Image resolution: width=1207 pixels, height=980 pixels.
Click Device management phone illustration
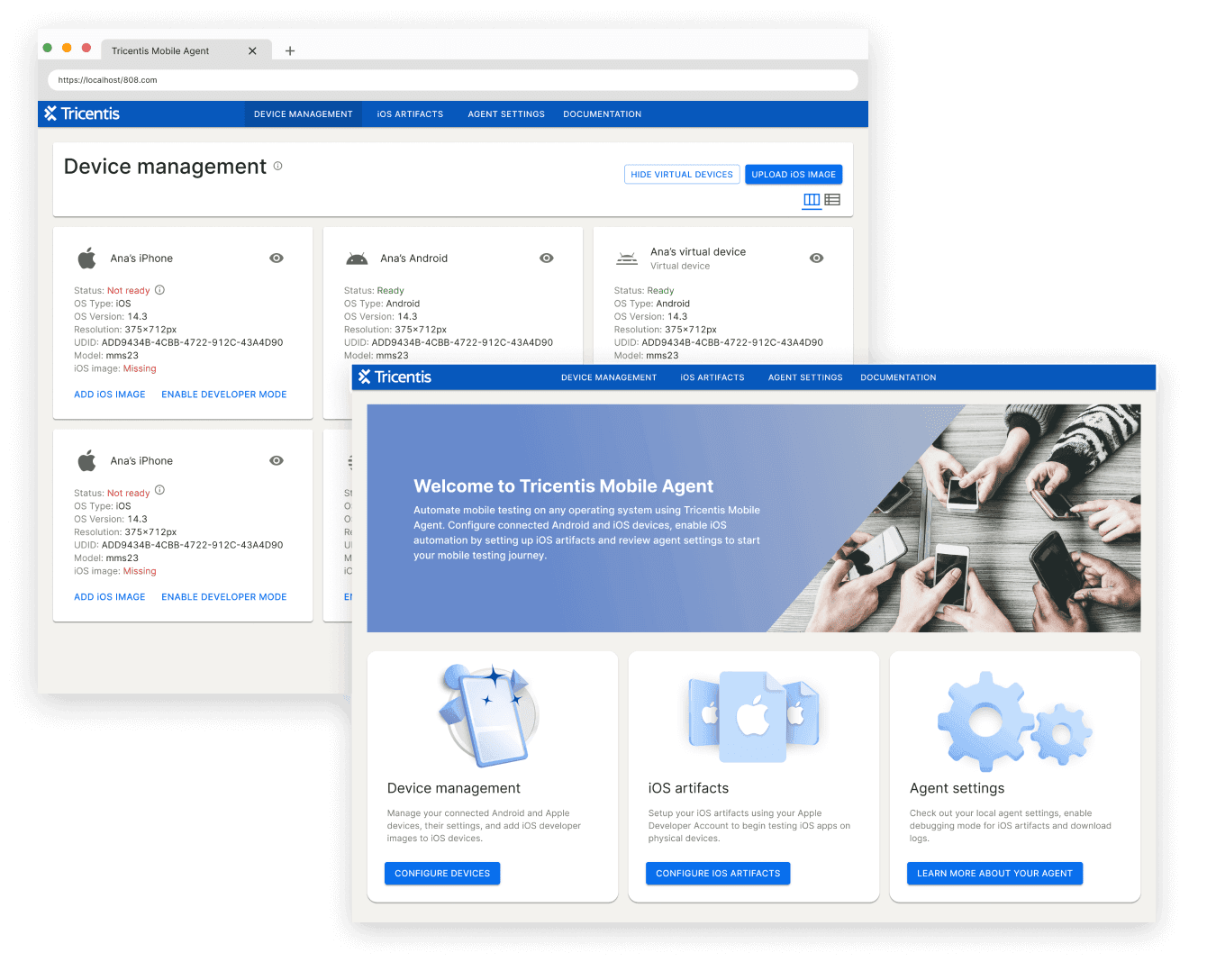click(487, 716)
